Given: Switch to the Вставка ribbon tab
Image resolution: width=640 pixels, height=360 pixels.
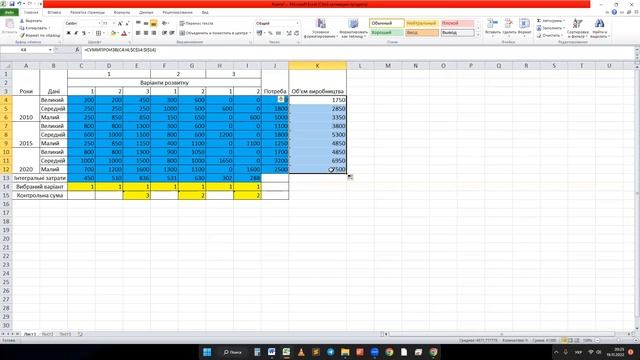Looking at the screenshot, I should click(54, 12).
